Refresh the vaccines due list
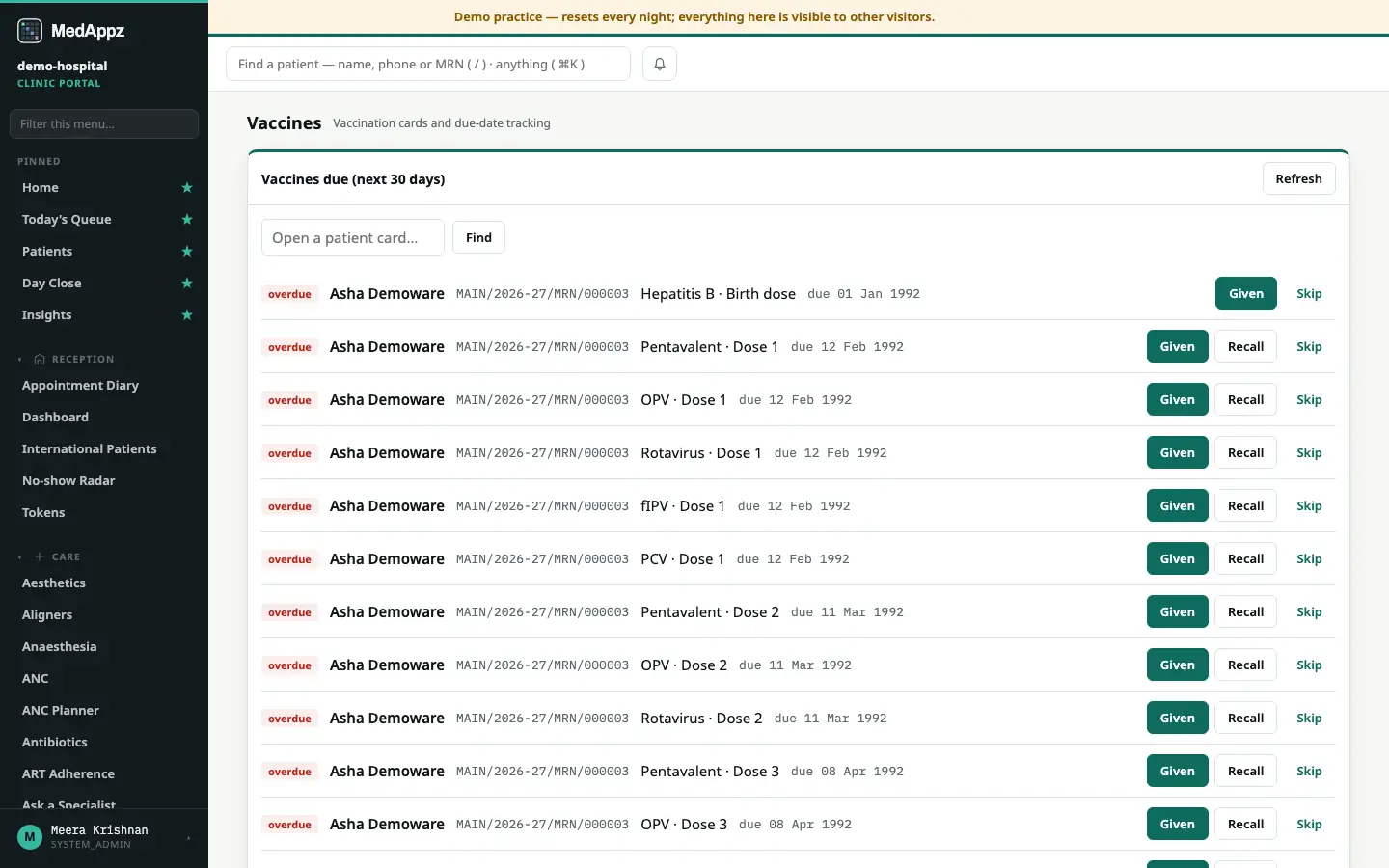Screen dimensions: 1389x868 point(1298,178)
